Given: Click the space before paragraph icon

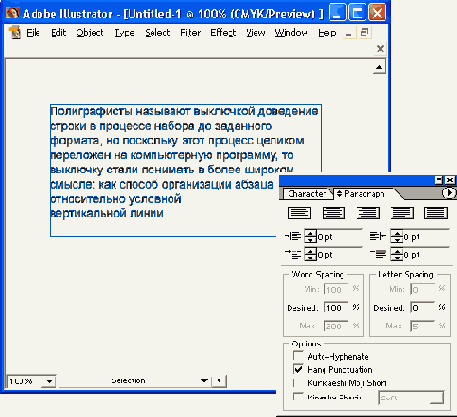Looking at the screenshot, I should tap(378, 254).
